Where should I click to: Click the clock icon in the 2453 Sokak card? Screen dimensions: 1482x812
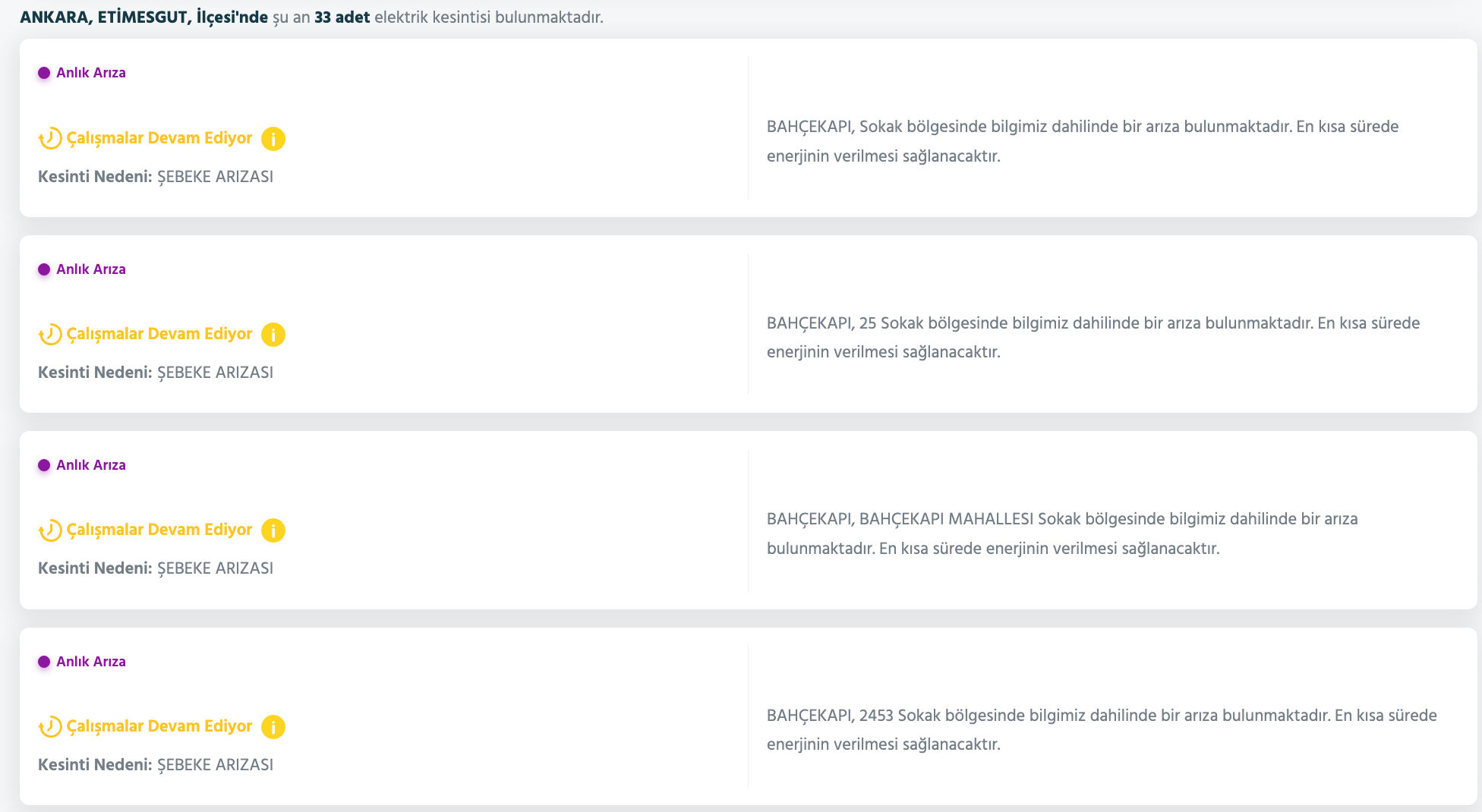coord(50,727)
